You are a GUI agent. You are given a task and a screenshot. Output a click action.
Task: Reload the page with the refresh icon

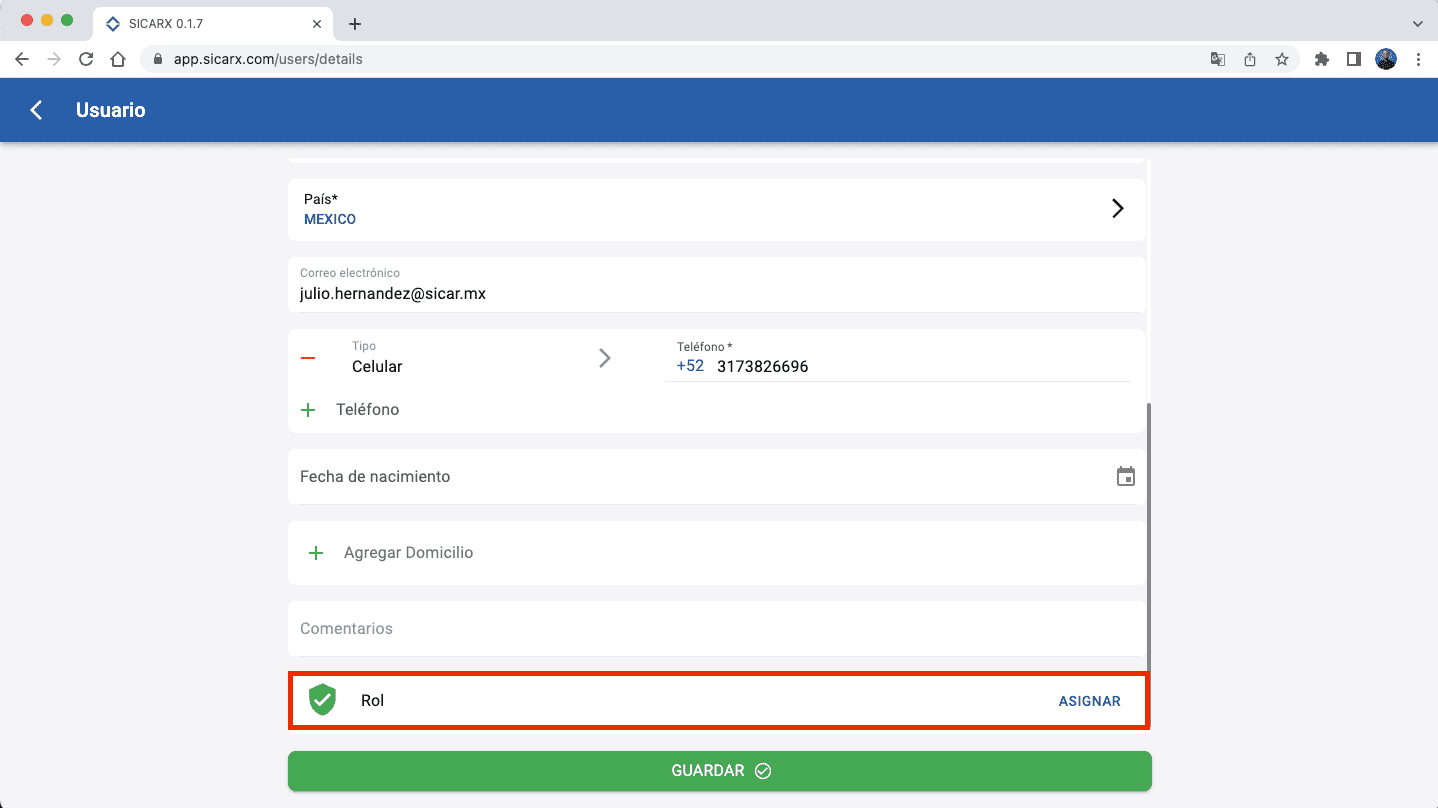point(86,59)
